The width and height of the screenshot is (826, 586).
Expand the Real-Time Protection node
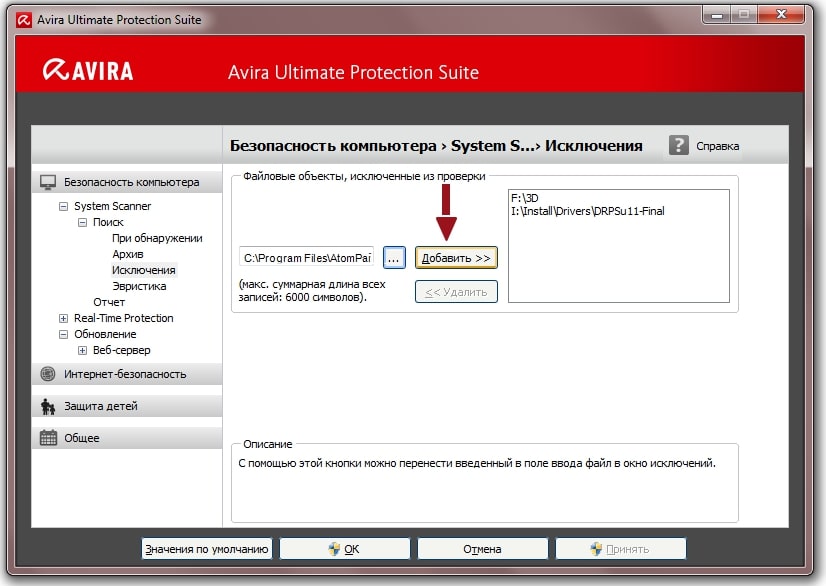pos(63,318)
